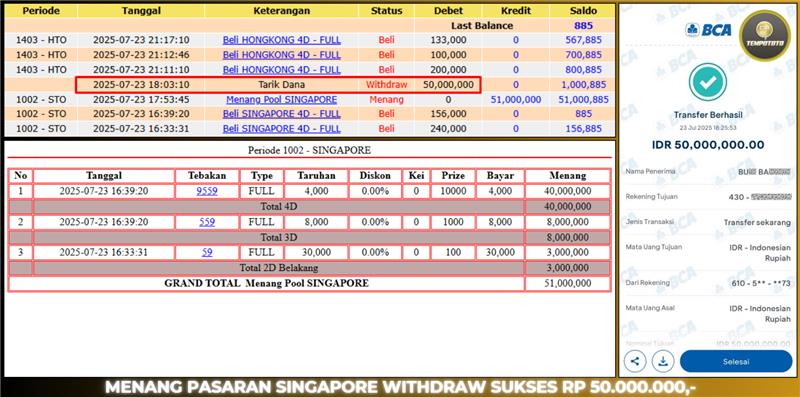Click grand total value 51,000,000
Screen dimensions: 800x397
(x=568, y=283)
